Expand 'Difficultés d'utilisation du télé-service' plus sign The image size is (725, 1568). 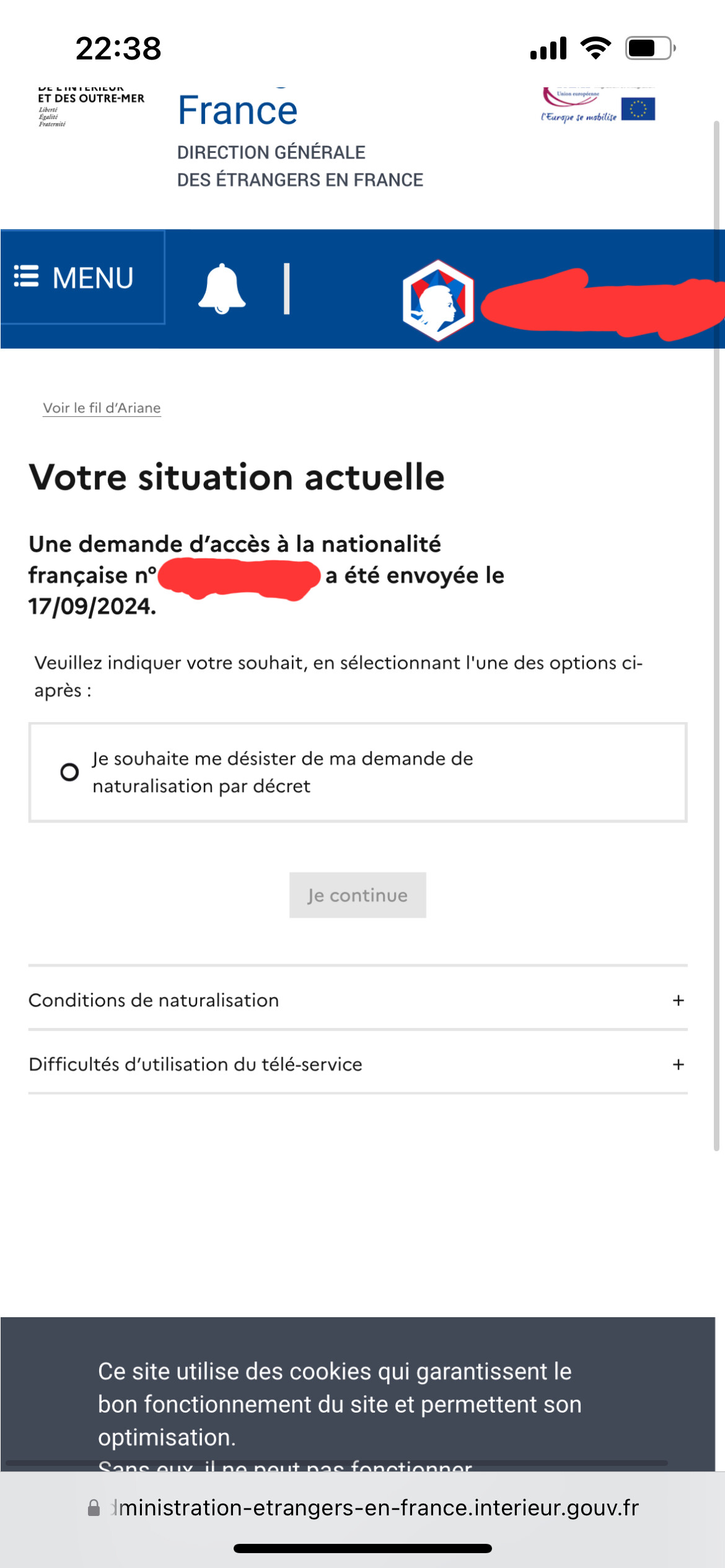point(679,1065)
